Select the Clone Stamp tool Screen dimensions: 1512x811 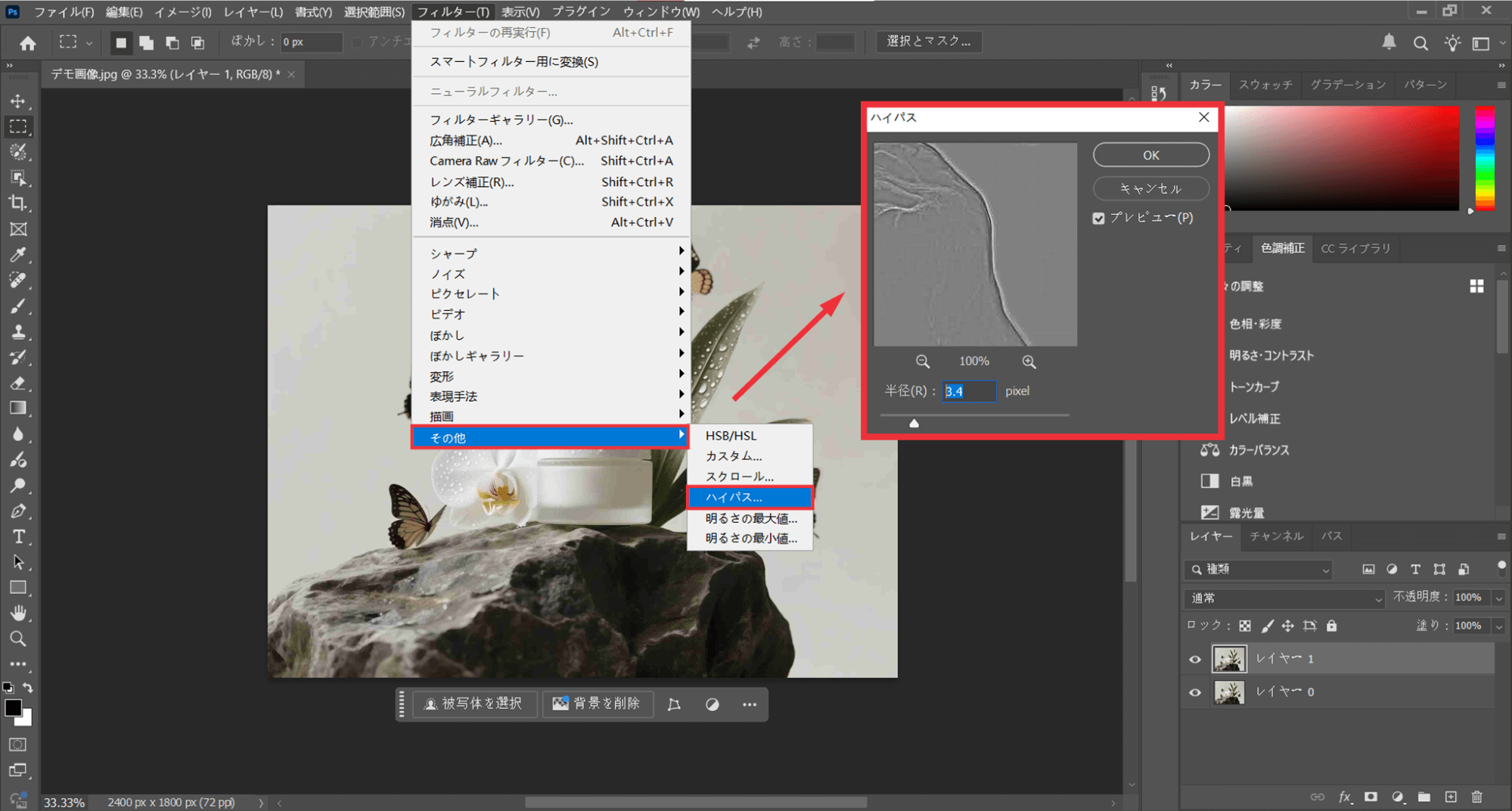click(x=18, y=331)
